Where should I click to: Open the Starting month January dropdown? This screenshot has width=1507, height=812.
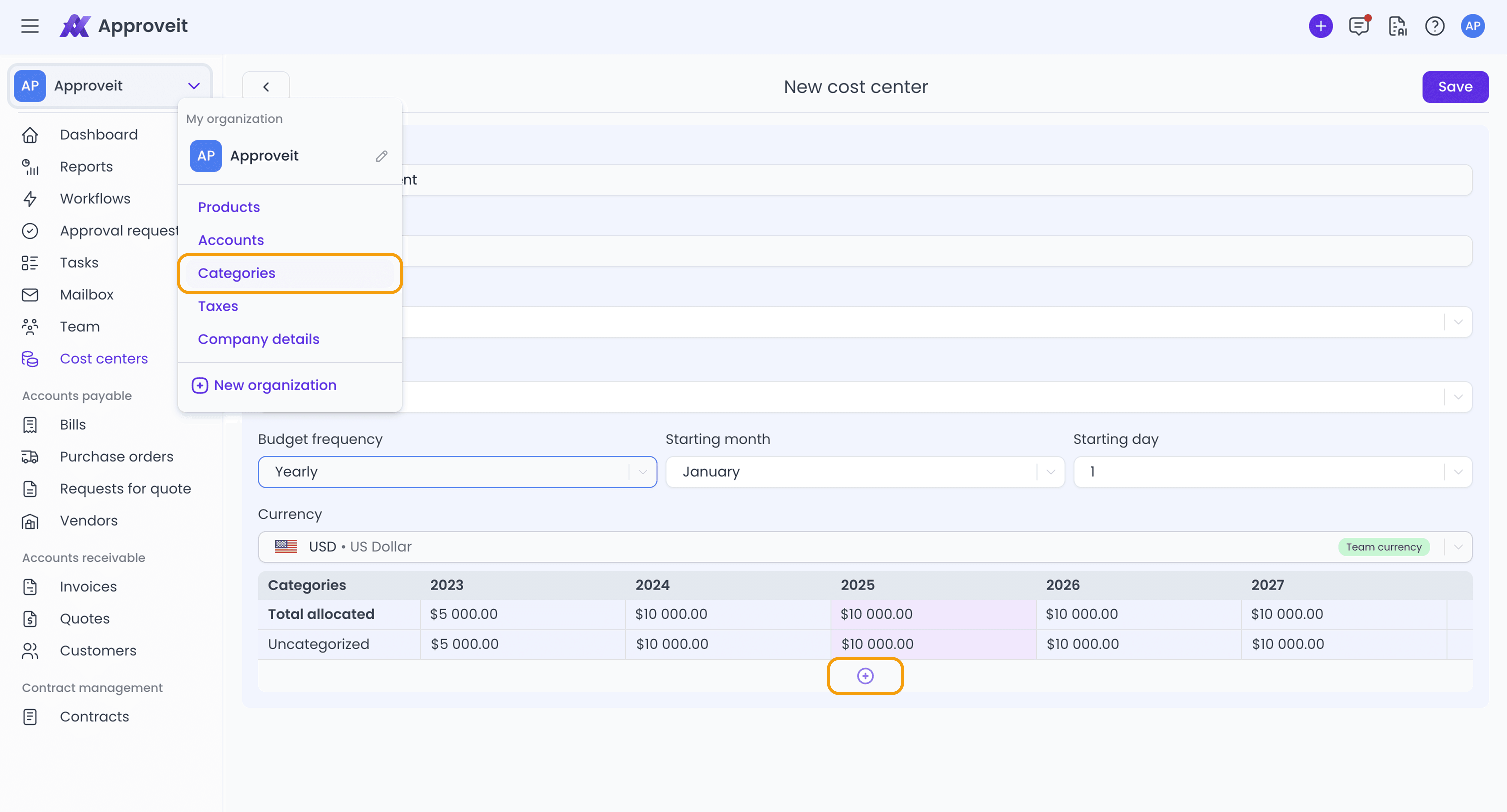865,471
